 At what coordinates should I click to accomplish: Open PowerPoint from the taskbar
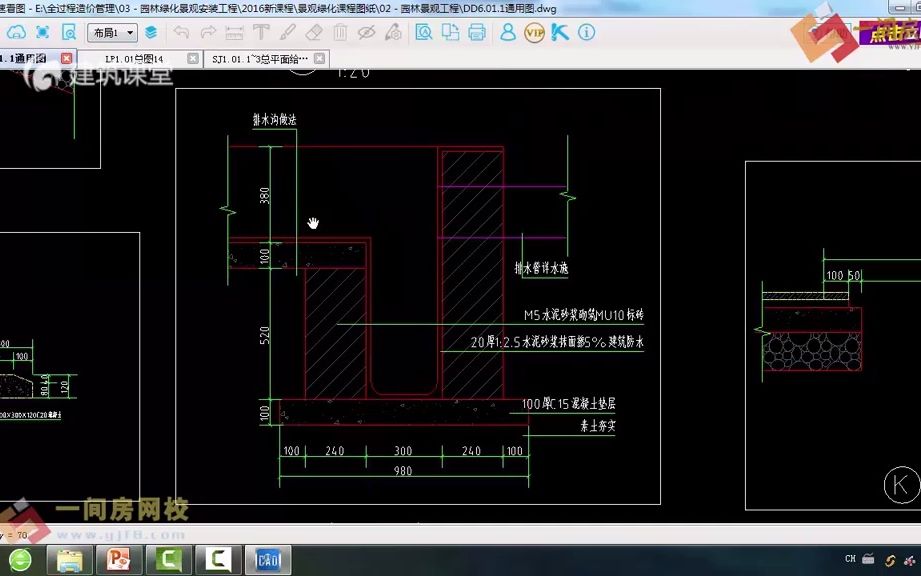(119, 559)
